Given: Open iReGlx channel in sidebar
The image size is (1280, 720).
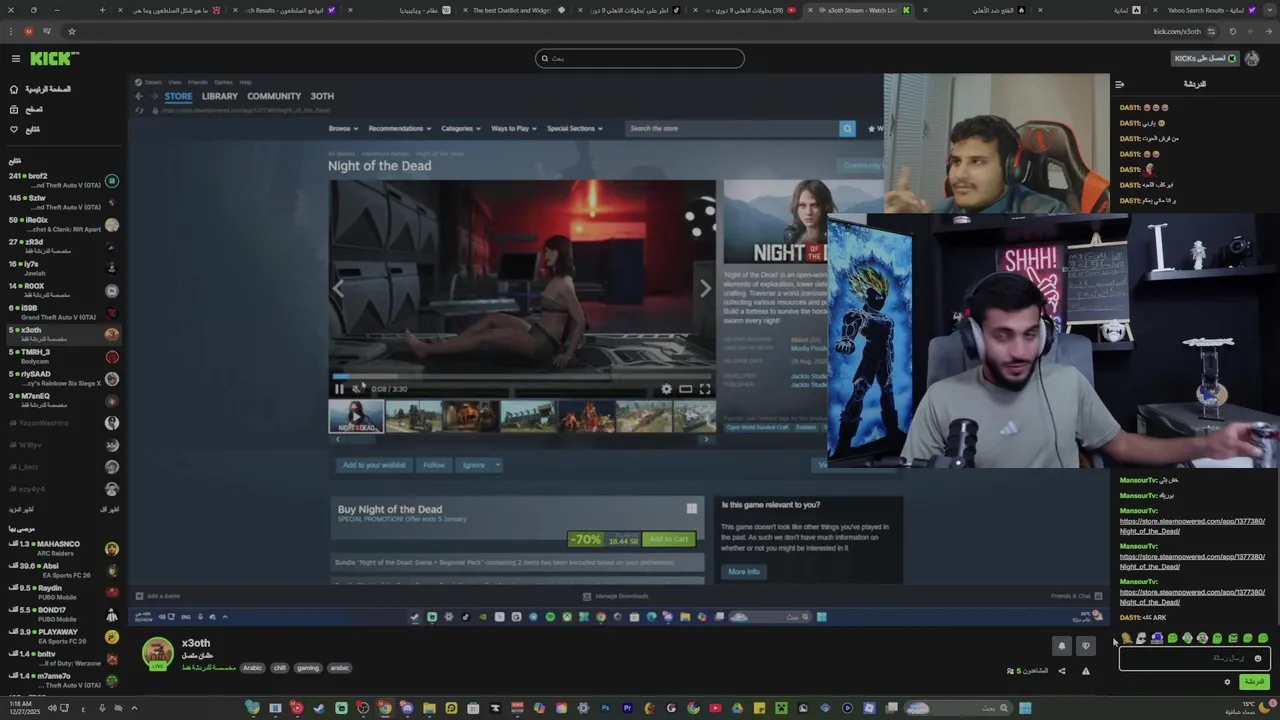Looking at the screenshot, I should (x=63, y=225).
